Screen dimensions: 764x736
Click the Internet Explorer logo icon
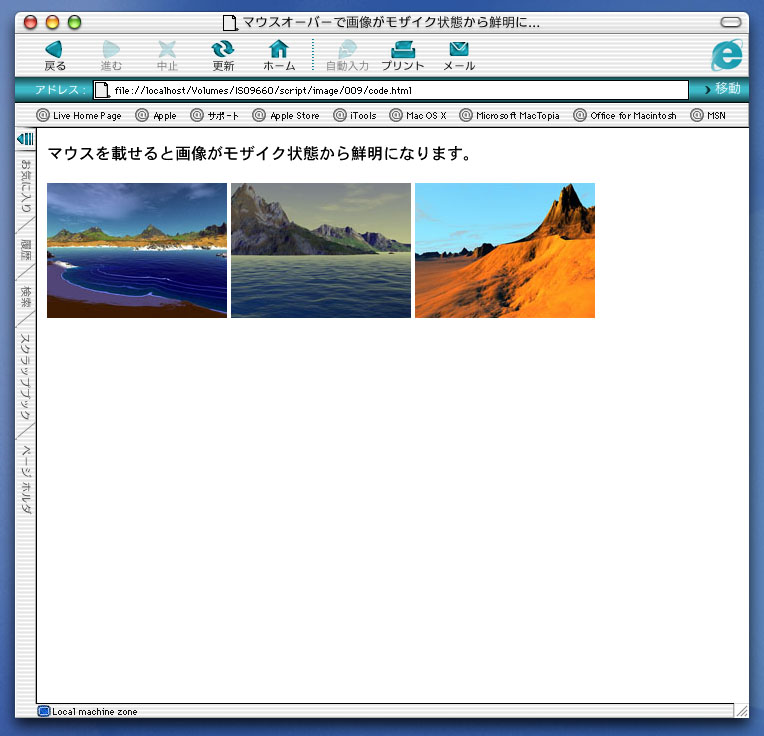point(726,54)
